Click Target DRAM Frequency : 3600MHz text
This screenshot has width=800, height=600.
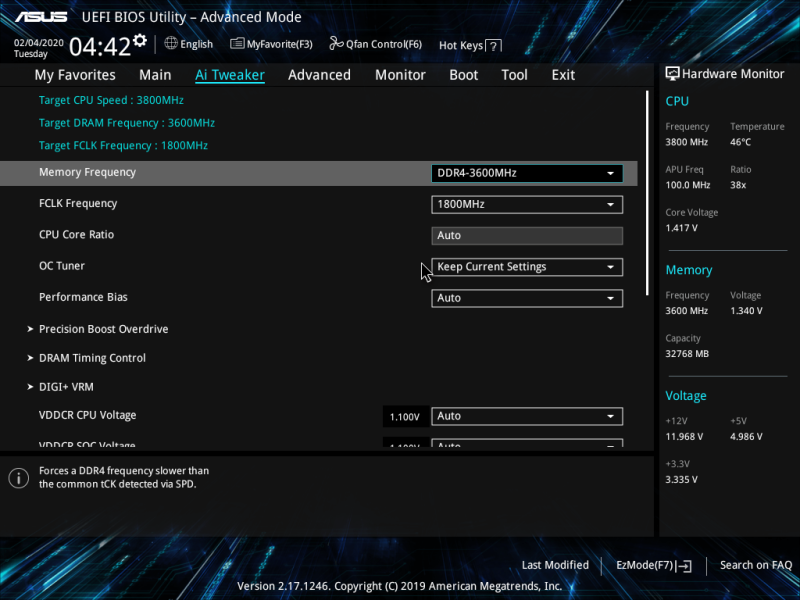(x=127, y=123)
